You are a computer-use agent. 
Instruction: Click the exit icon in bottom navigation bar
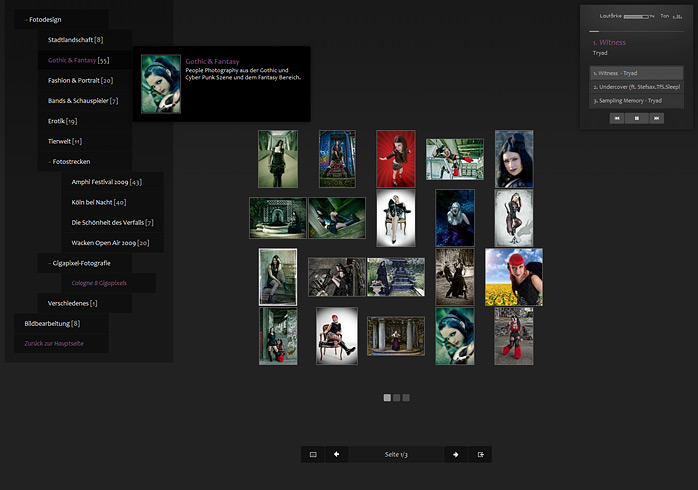[x=481, y=454]
